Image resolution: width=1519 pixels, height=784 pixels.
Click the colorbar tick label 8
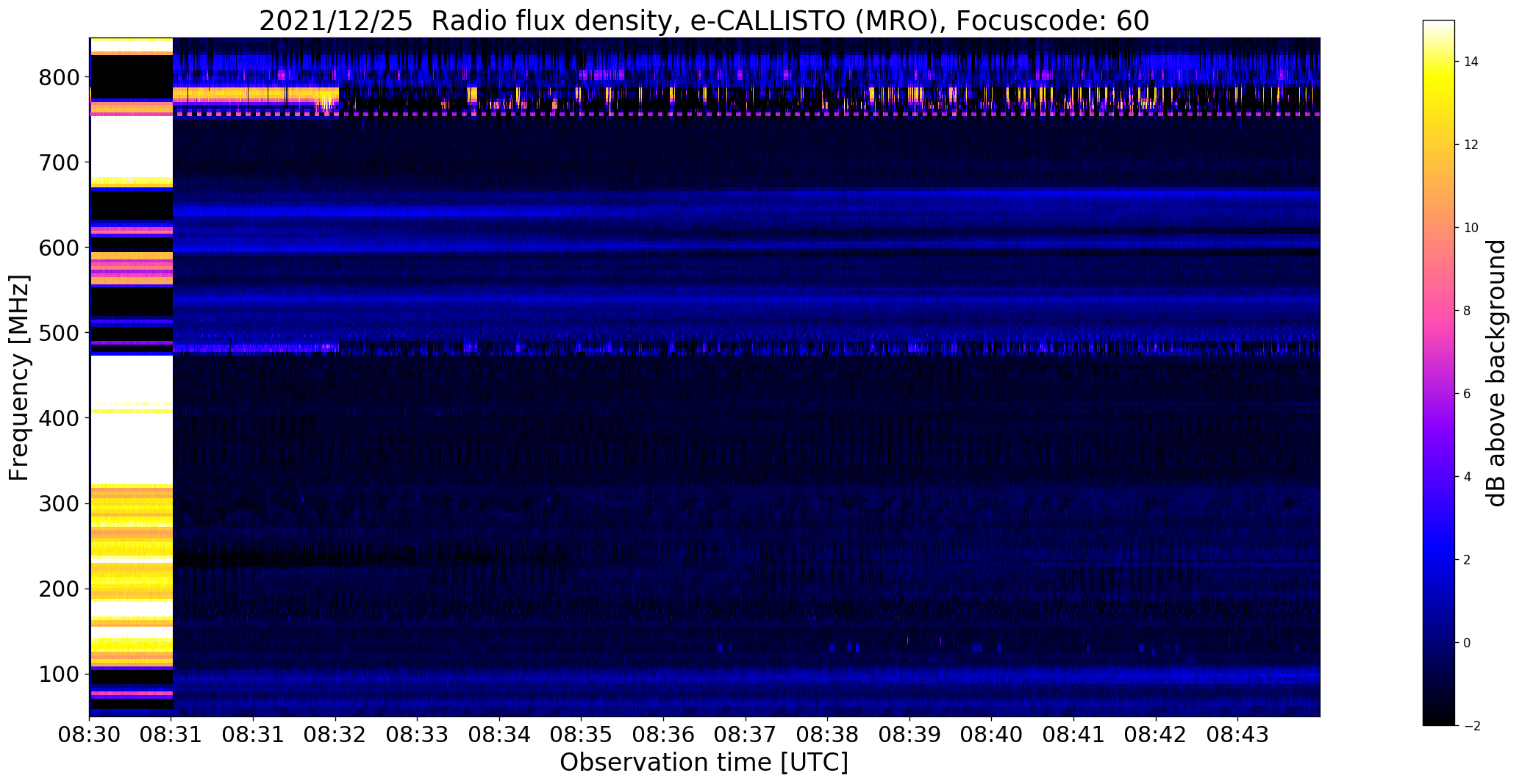pos(1467,311)
